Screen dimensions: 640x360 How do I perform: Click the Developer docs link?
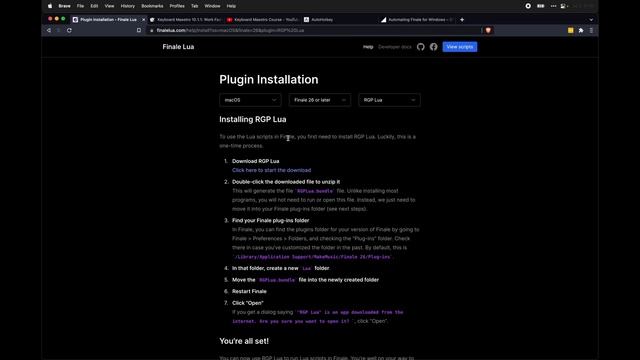tap(395, 47)
